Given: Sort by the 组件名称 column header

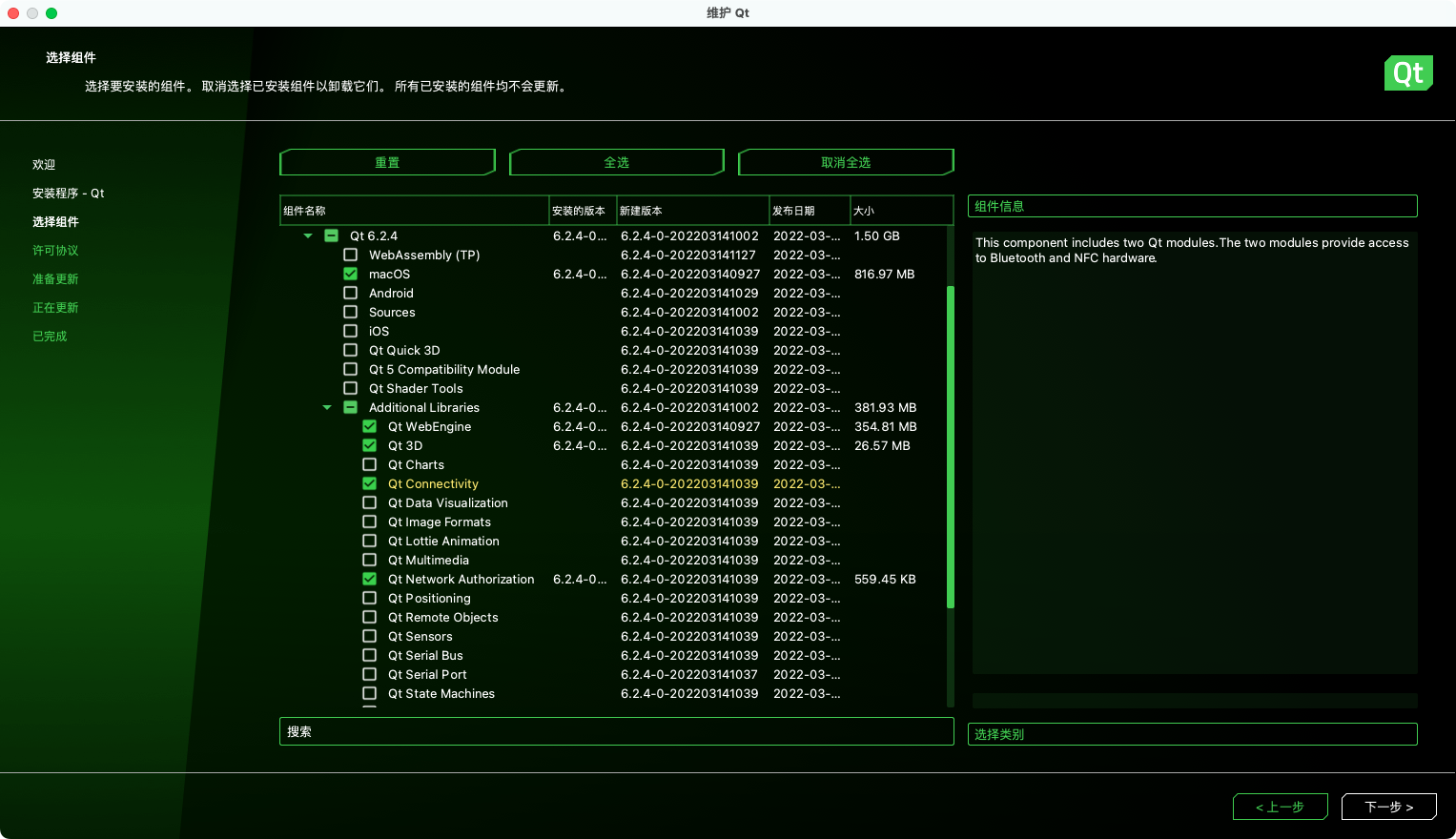Looking at the screenshot, I should [x=414, y=211].
